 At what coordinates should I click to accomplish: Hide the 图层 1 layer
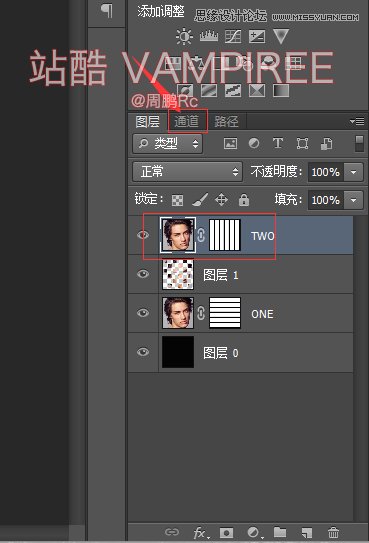[143, 274]
